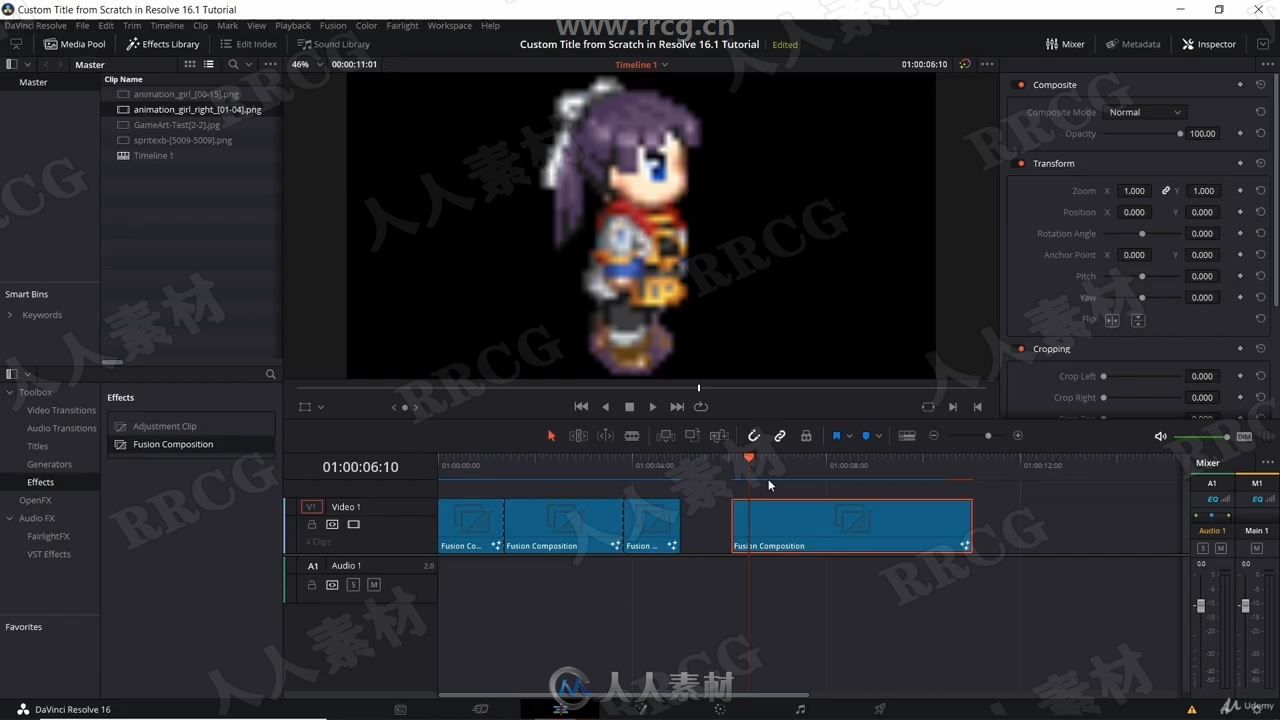Collapse the Toolbox tree section
Image resolution: width=1280 pixels, height=720 pixels.
point(10,392)
